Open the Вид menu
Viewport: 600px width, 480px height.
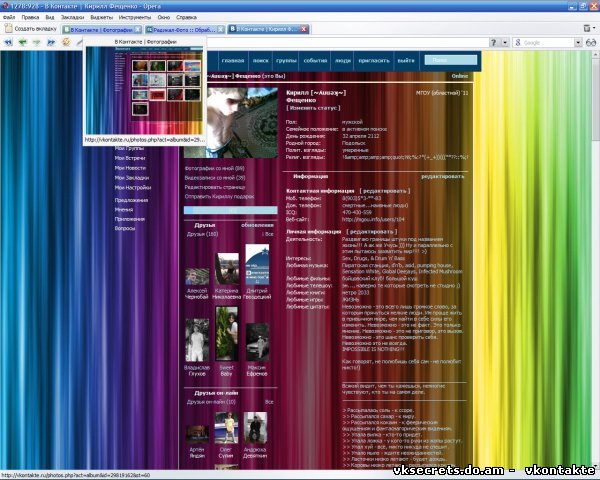[50, 18]
